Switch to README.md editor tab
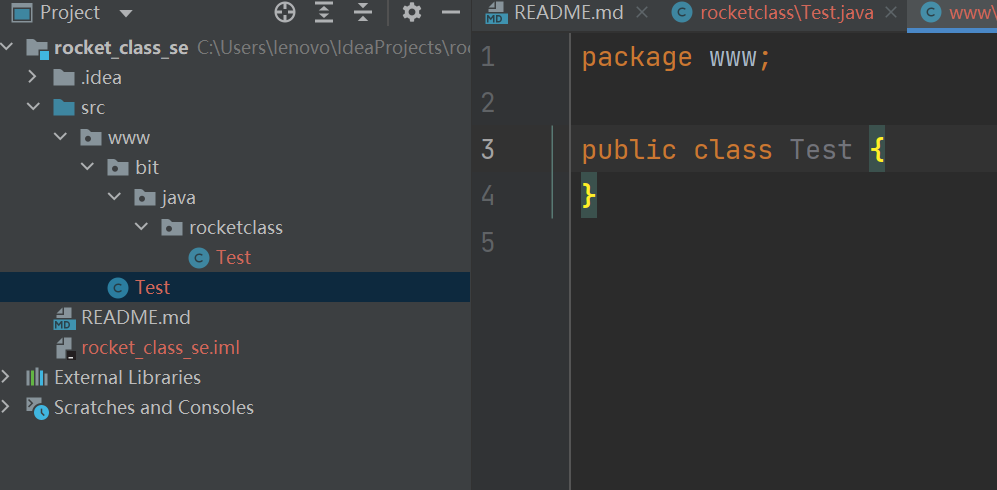Image resolution: width=997 pixels, height=490 pixels. pos(568,12)
